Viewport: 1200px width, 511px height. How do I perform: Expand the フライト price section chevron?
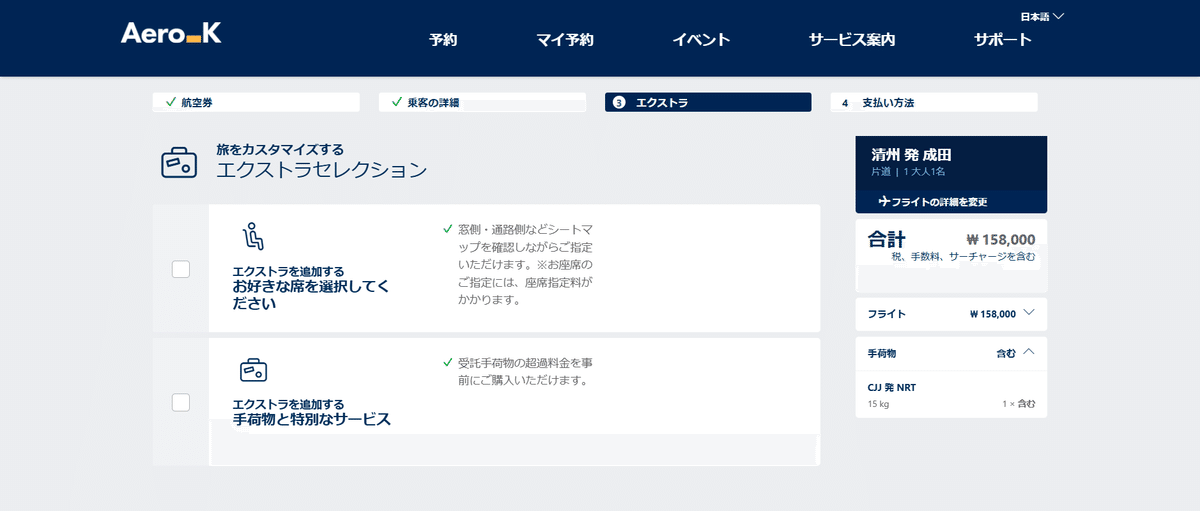tap(1029, 313)
